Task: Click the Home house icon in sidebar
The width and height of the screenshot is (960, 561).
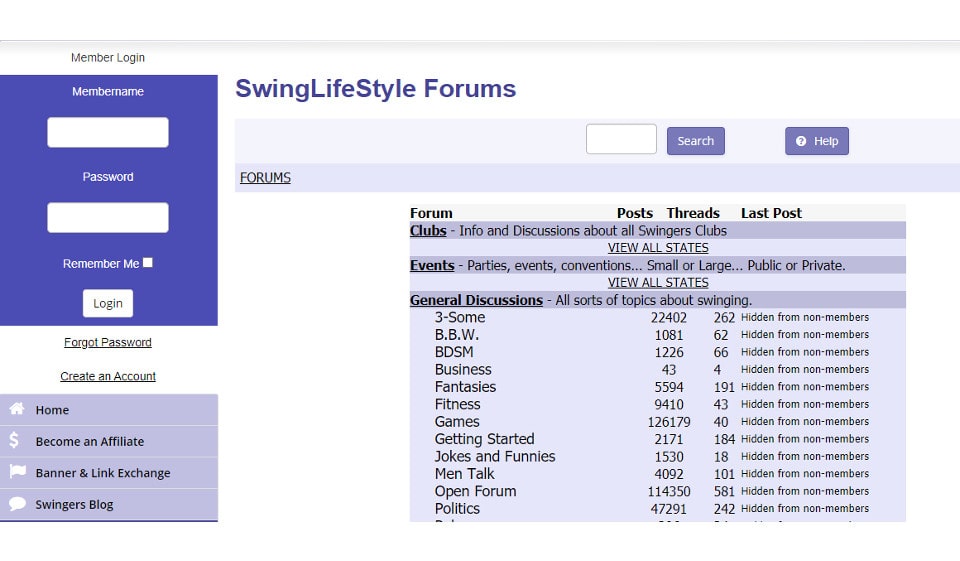Action: 17,409
